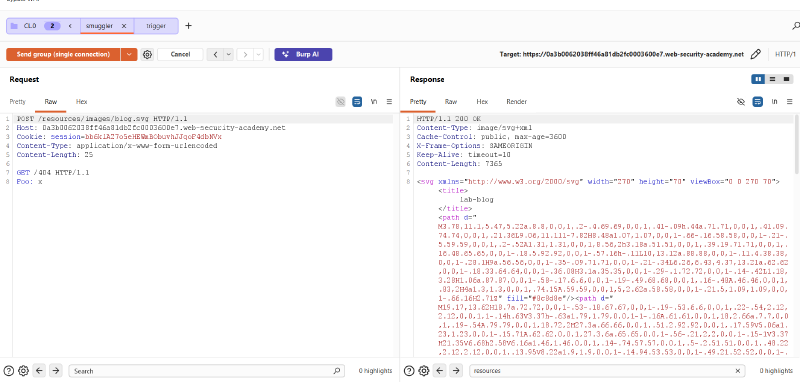Collapse the CL0 group with the chevron
Image resolution: width=800 pixels, height=382 pixels.
[70, 26]
